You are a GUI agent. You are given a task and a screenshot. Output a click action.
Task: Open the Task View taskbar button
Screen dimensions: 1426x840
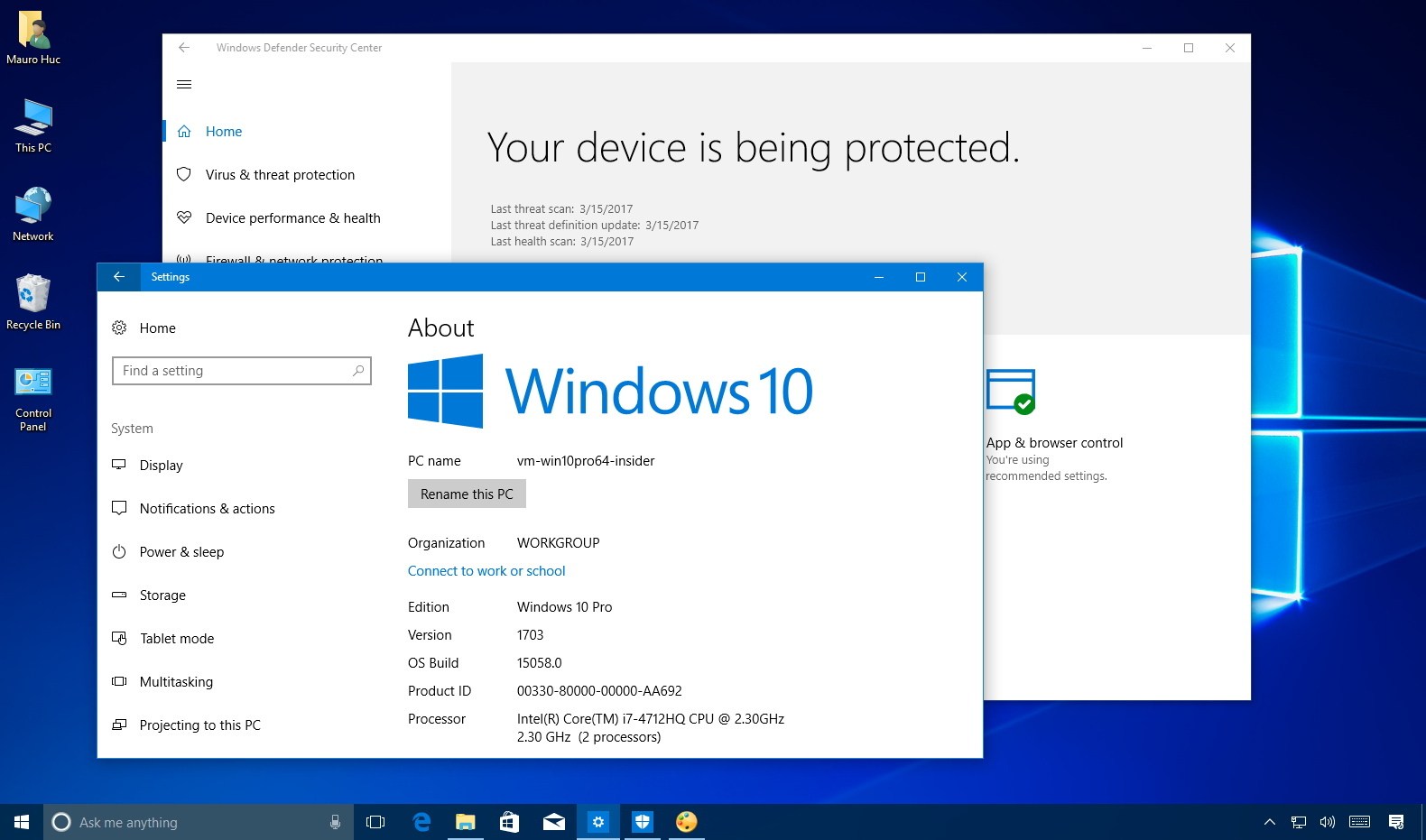(x=375, y=822)
